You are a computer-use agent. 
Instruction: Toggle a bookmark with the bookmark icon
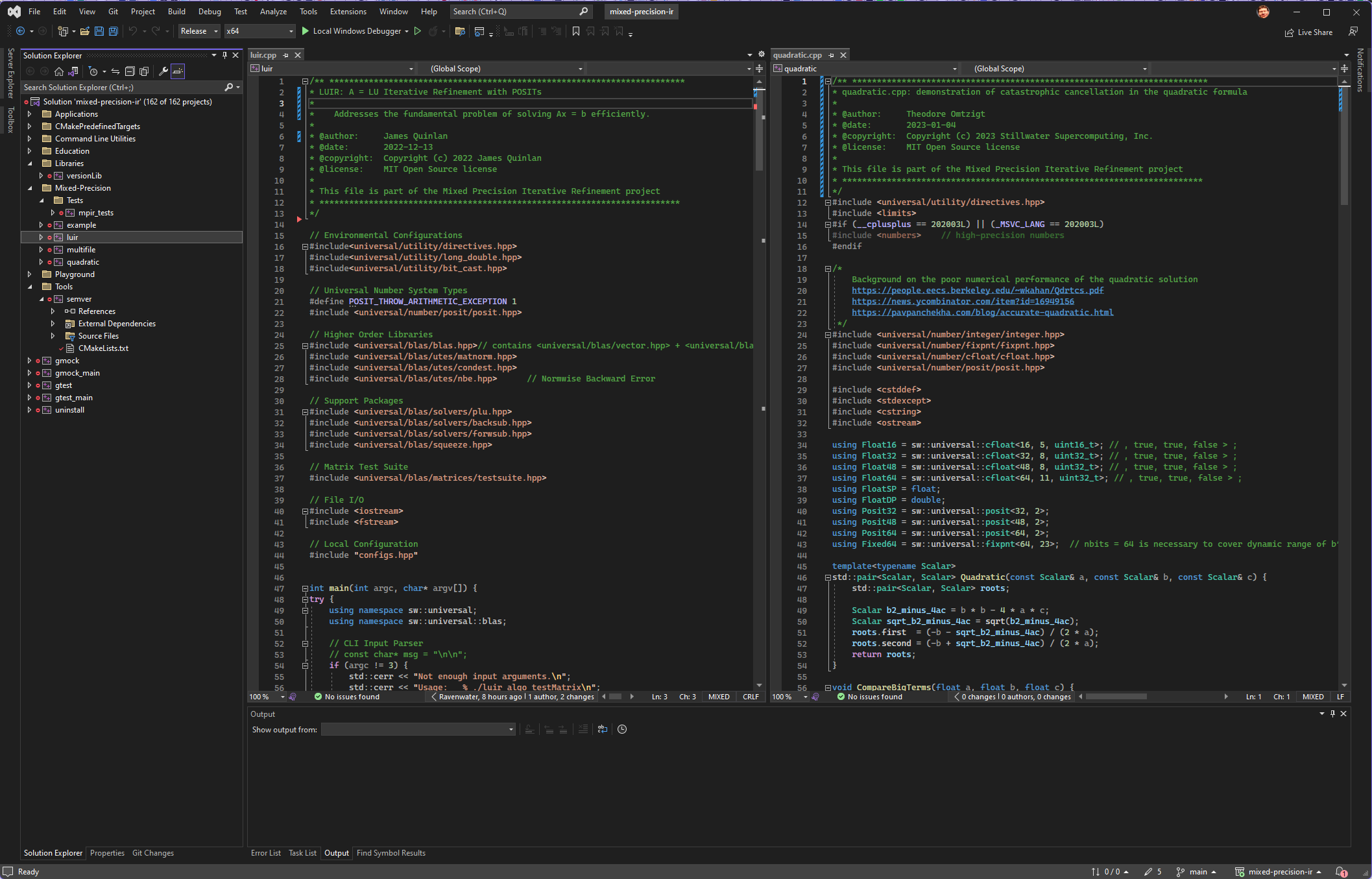click(x=575, y=31)
